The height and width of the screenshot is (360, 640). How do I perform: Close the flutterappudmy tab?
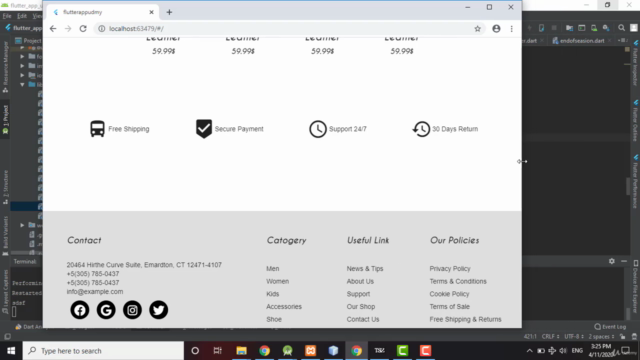(x=151, y=12)
